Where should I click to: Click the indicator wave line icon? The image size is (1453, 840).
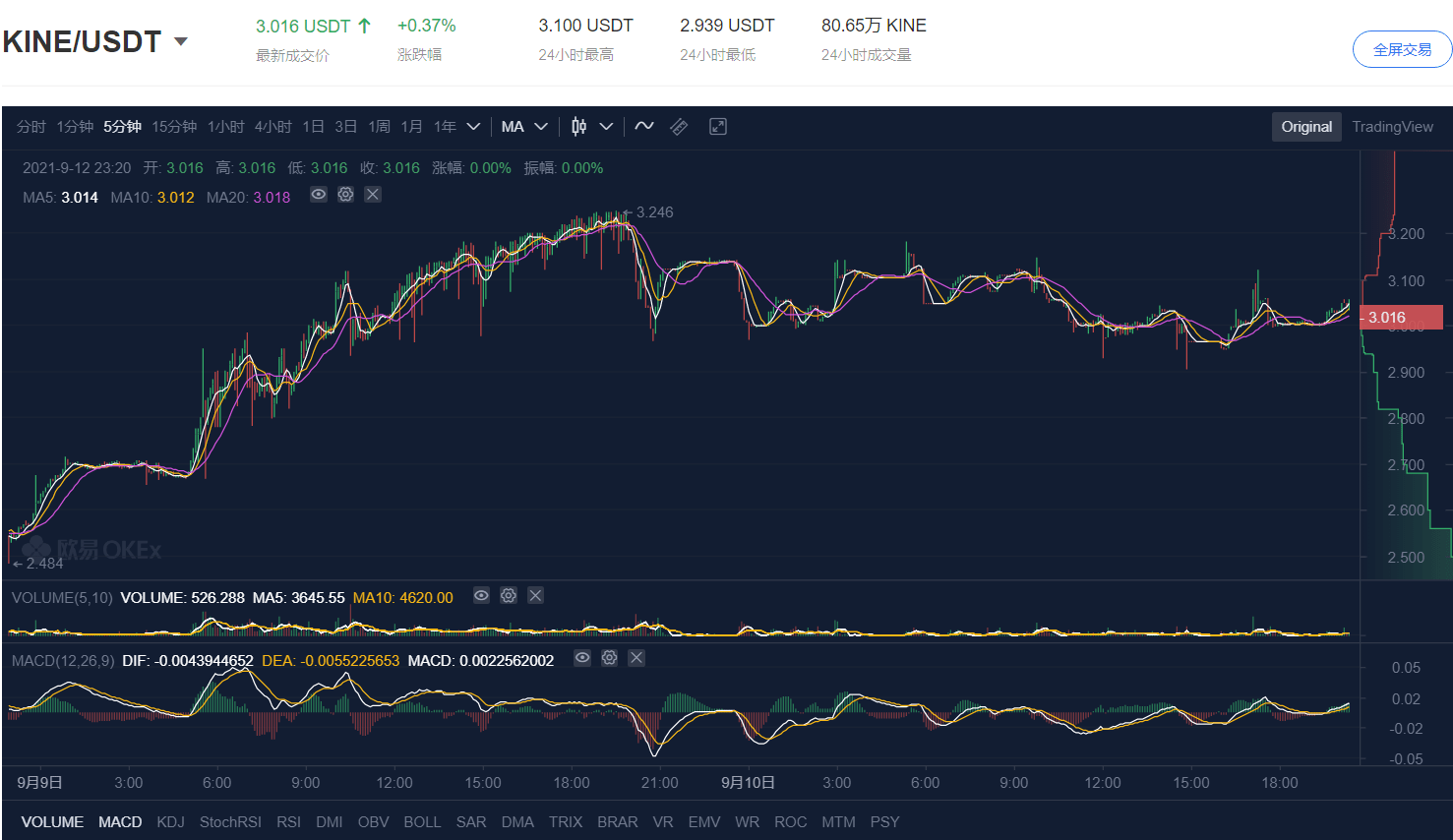coord(644,126)
